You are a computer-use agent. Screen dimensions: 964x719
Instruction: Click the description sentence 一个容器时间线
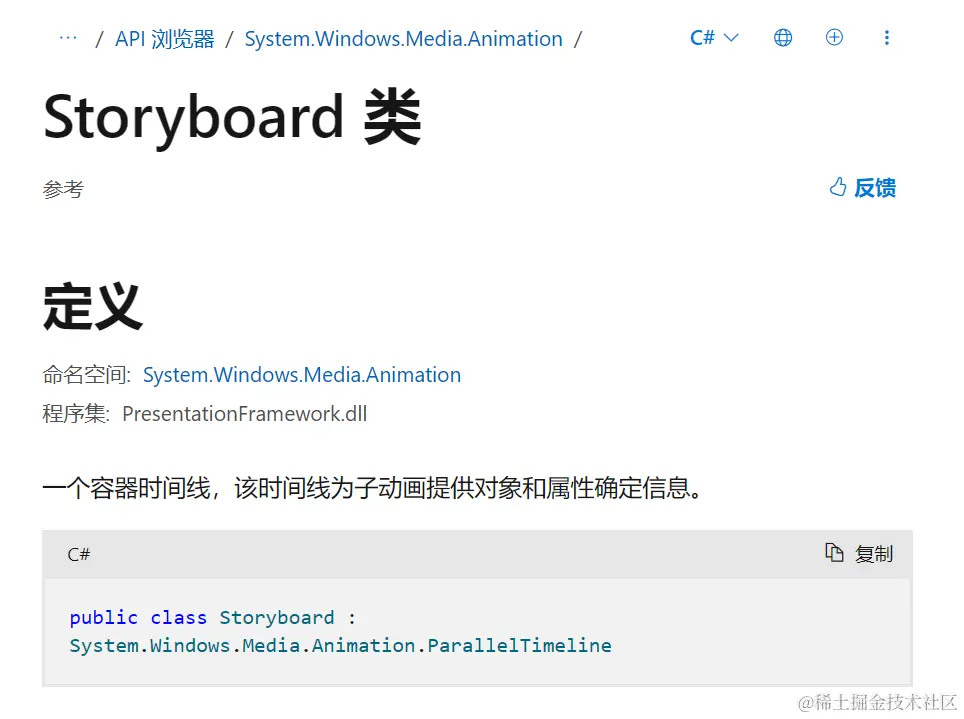pos(373,488)
